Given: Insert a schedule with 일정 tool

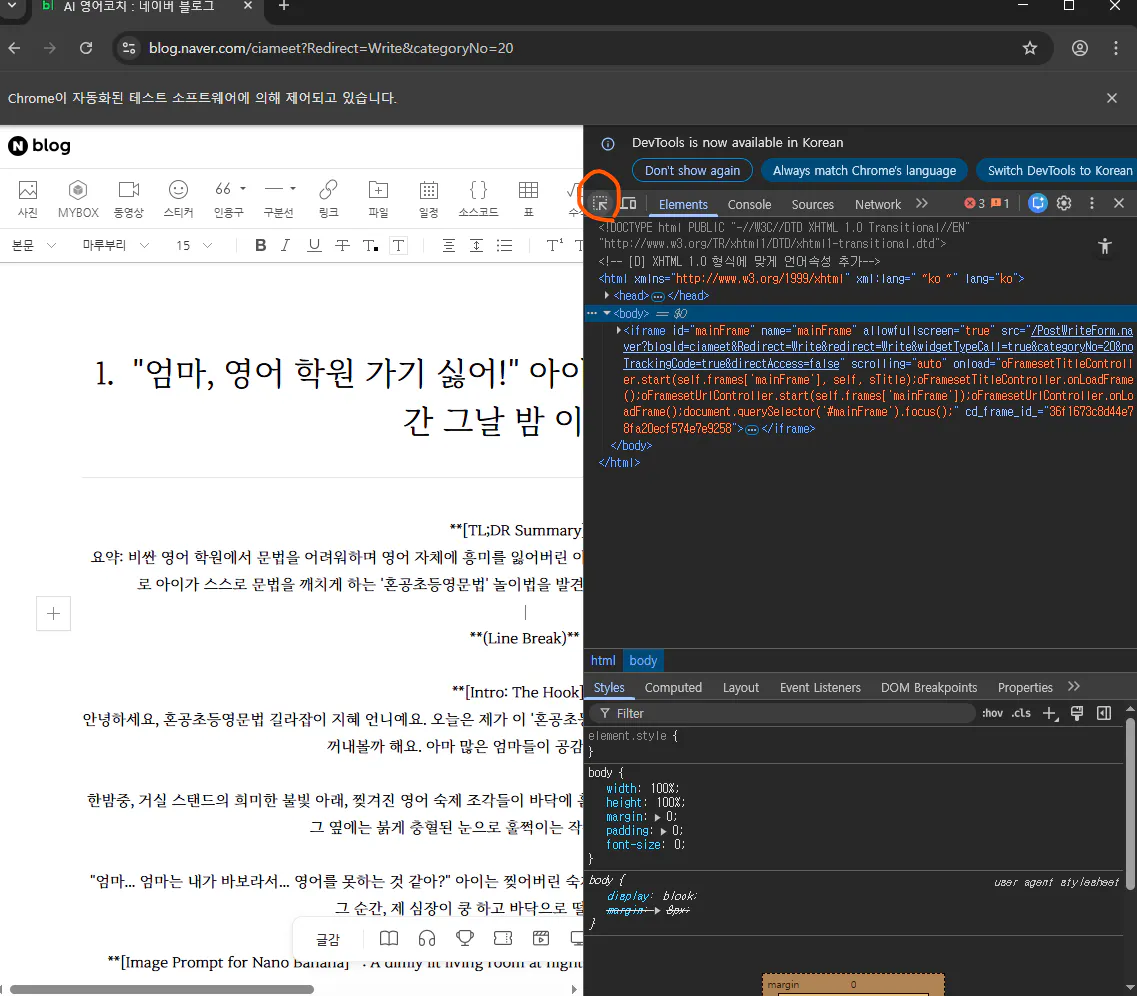Looking at the screenshot, I should point(429,198).
